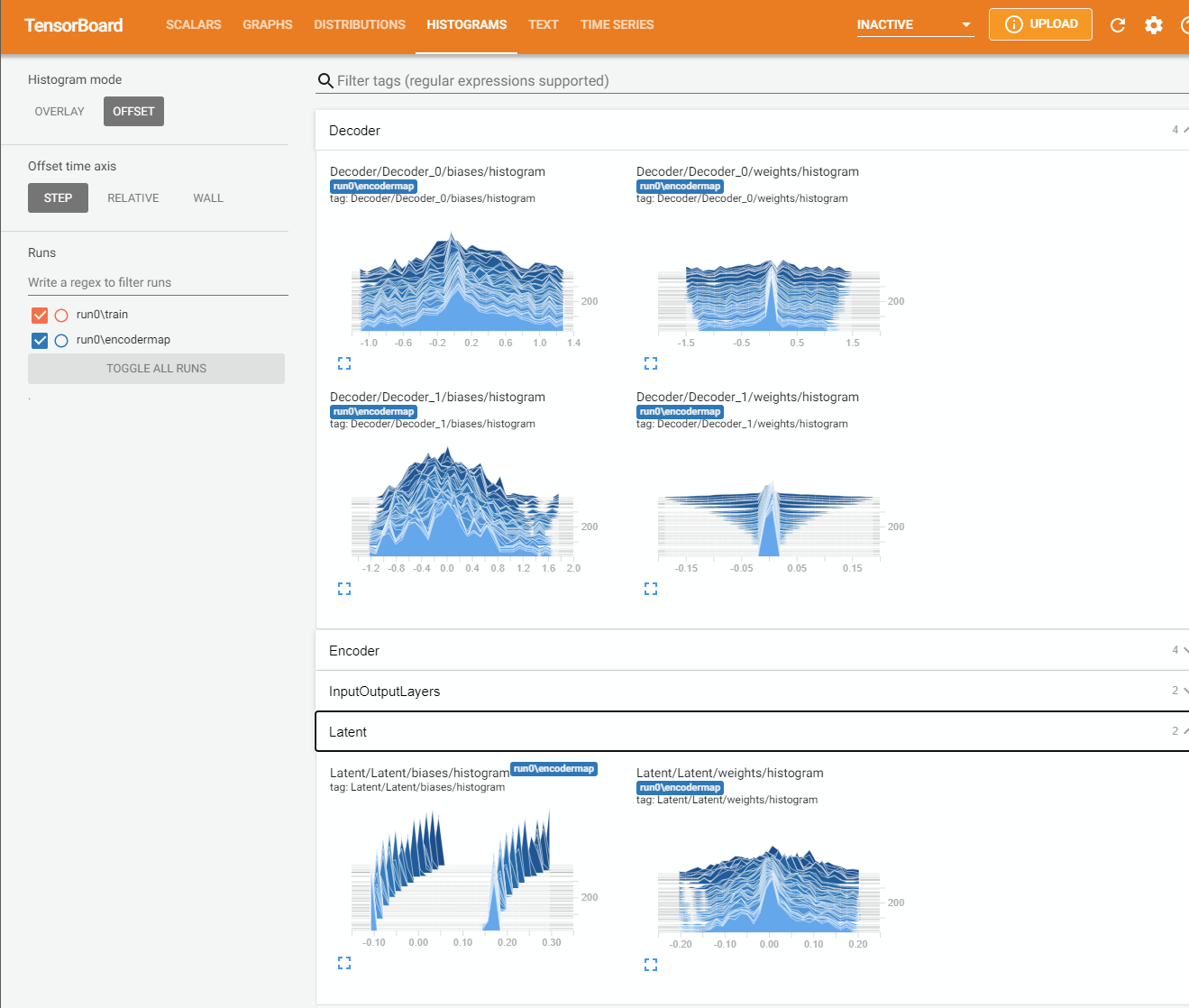This screenshot has width=1189, height=1008.
Task: Expand Decoder_1 biases histogram to full size
Action: click(344, 589)
